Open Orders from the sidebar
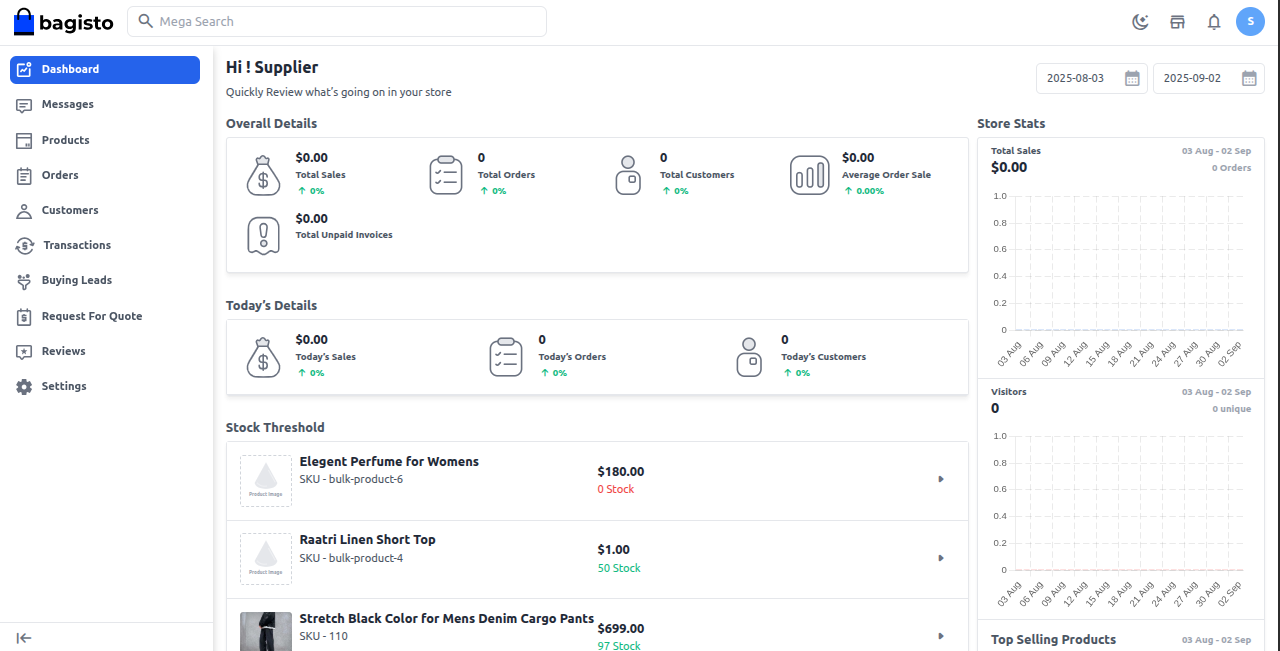The width and height of the screenshot is (1280, 651). click(60, 175)
